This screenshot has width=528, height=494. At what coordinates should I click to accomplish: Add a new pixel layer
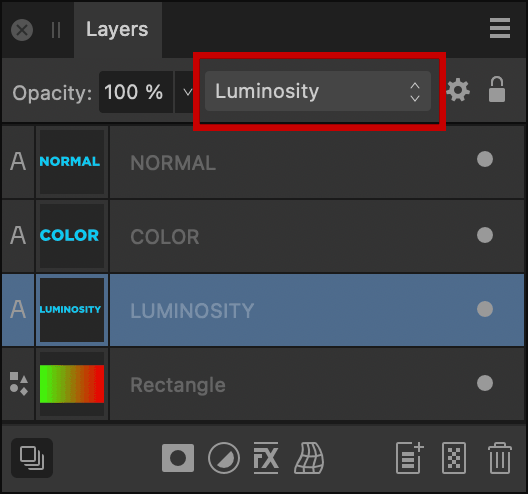[x=454, y=458]
